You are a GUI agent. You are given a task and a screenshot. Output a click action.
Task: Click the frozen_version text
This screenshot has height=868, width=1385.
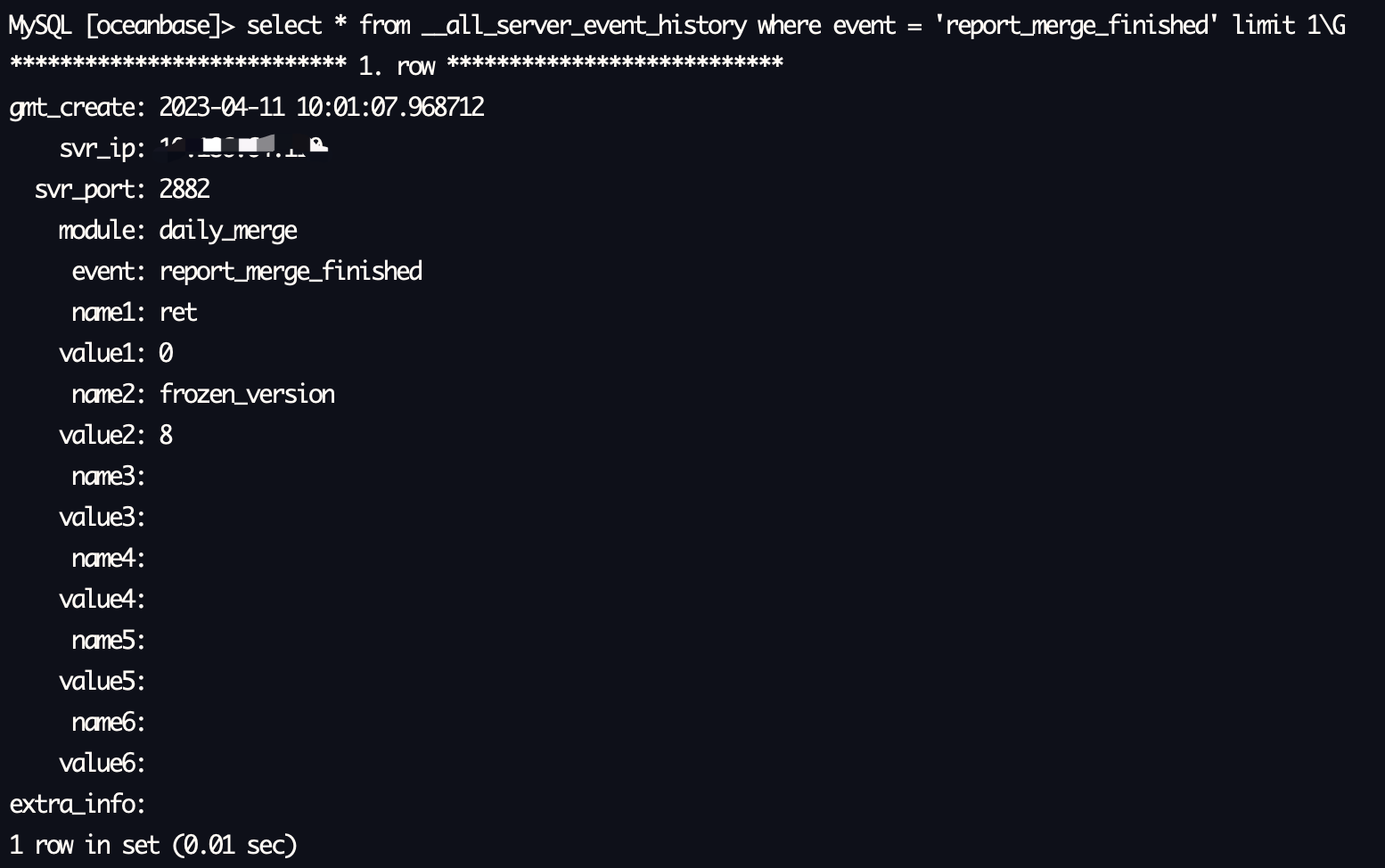(x=247, y=394)
